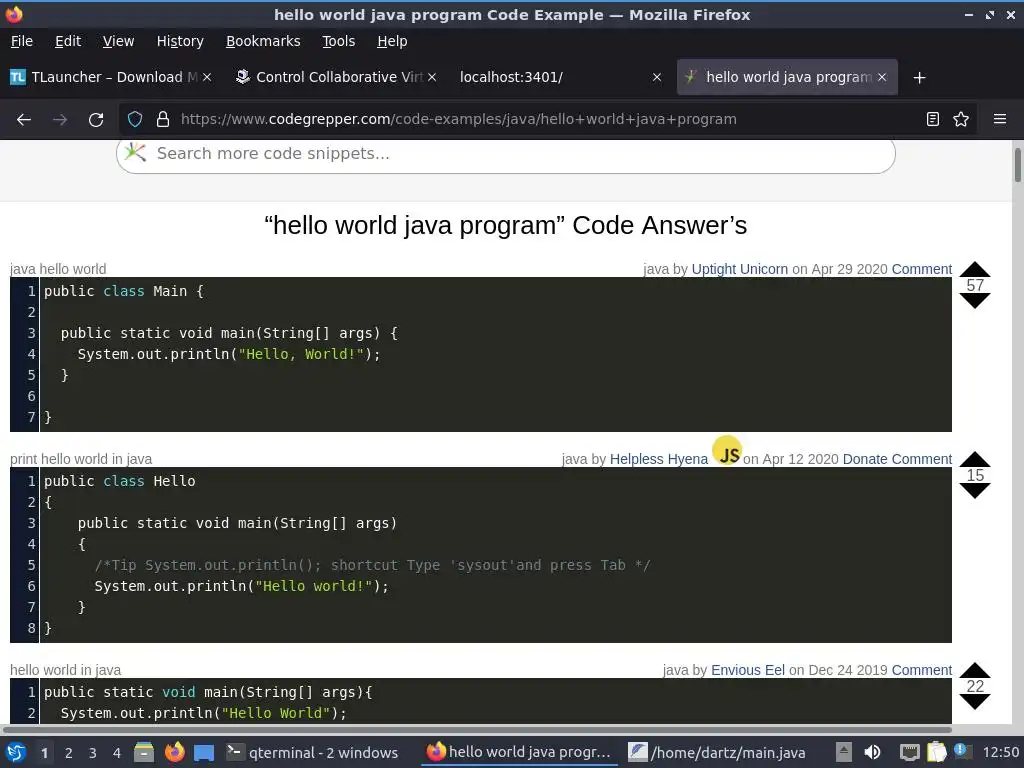Close the Control Collaborative tab

tap(432, 77)
